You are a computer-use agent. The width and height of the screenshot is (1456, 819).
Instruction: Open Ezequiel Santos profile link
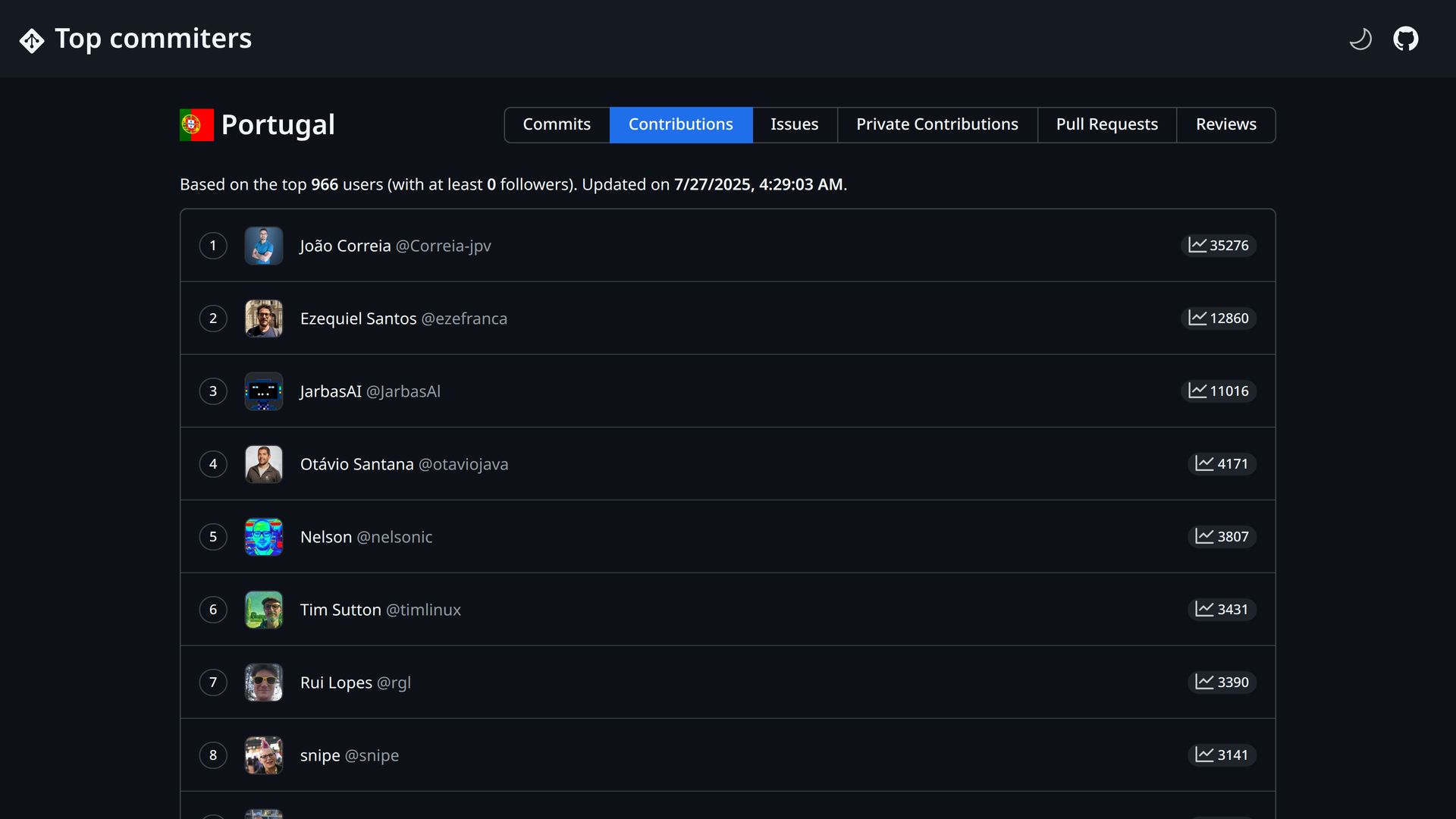(403, 318)
